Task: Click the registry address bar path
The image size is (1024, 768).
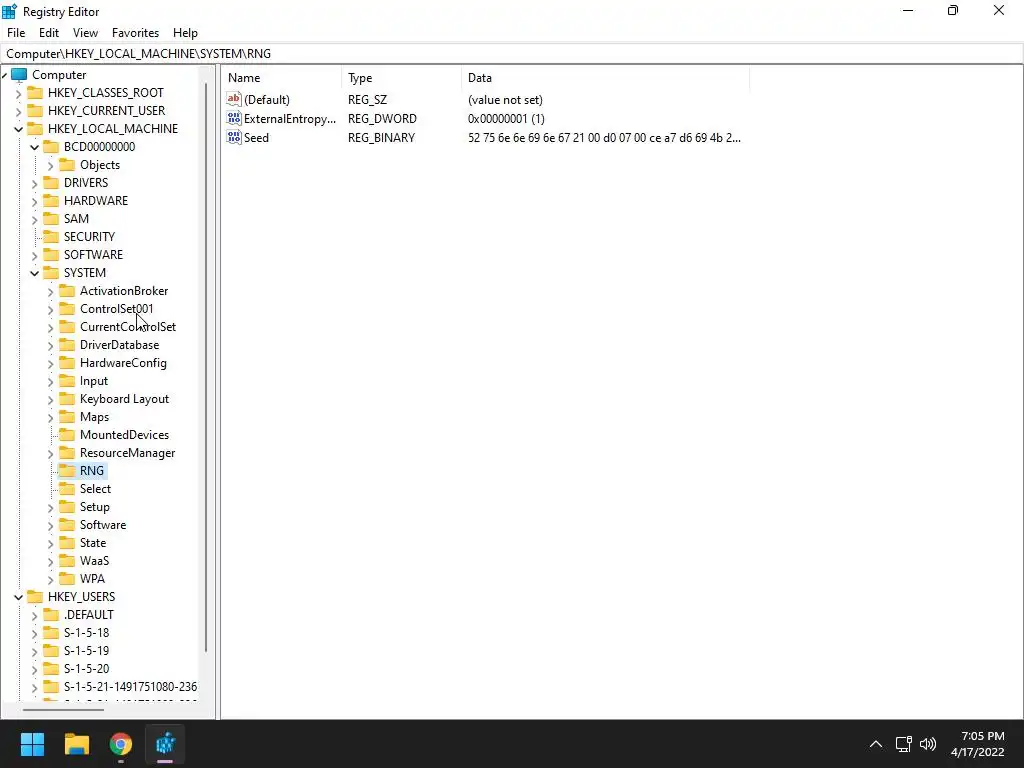Action: (138, 54)
